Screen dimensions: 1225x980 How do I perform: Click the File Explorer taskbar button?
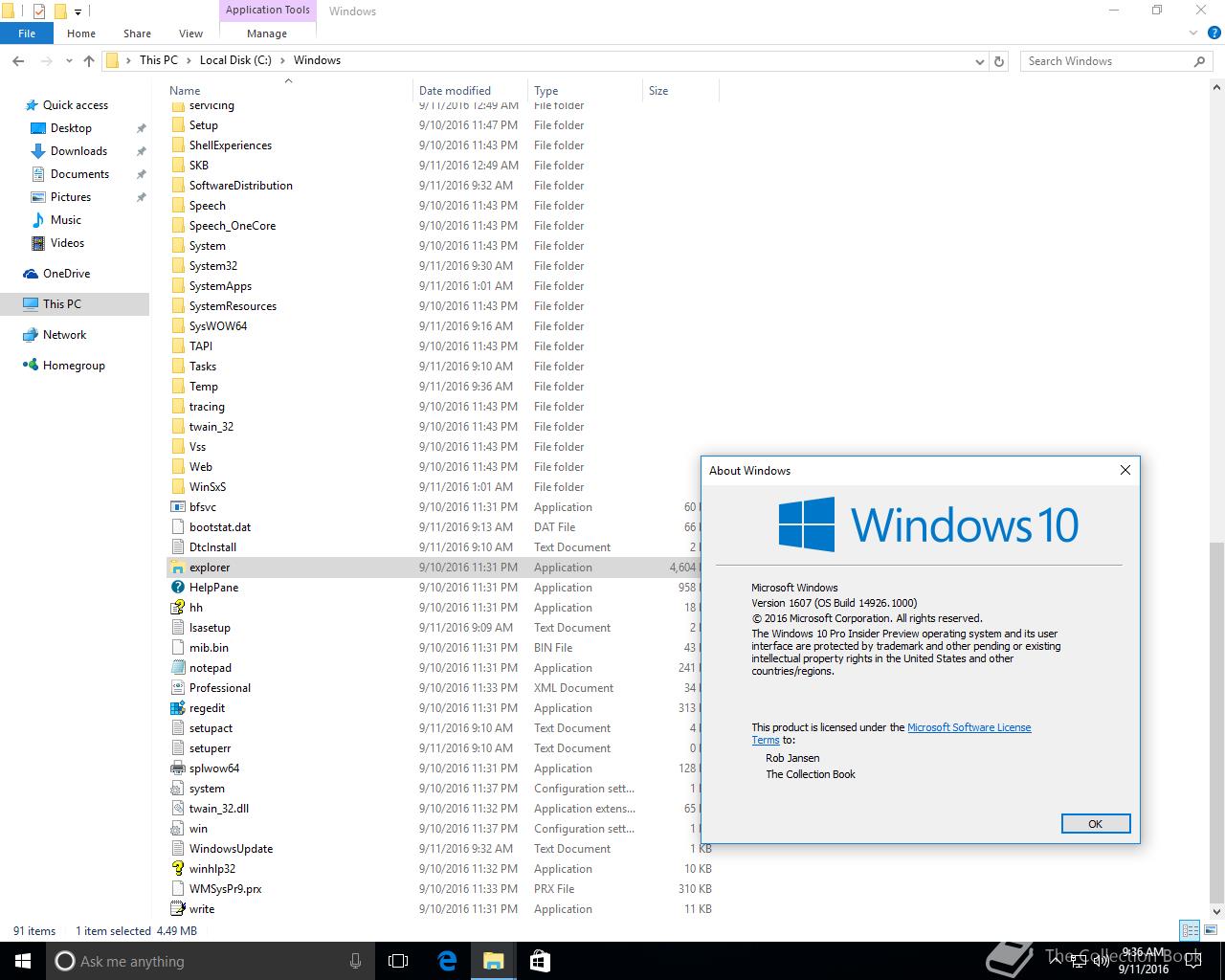pos(493,961)
